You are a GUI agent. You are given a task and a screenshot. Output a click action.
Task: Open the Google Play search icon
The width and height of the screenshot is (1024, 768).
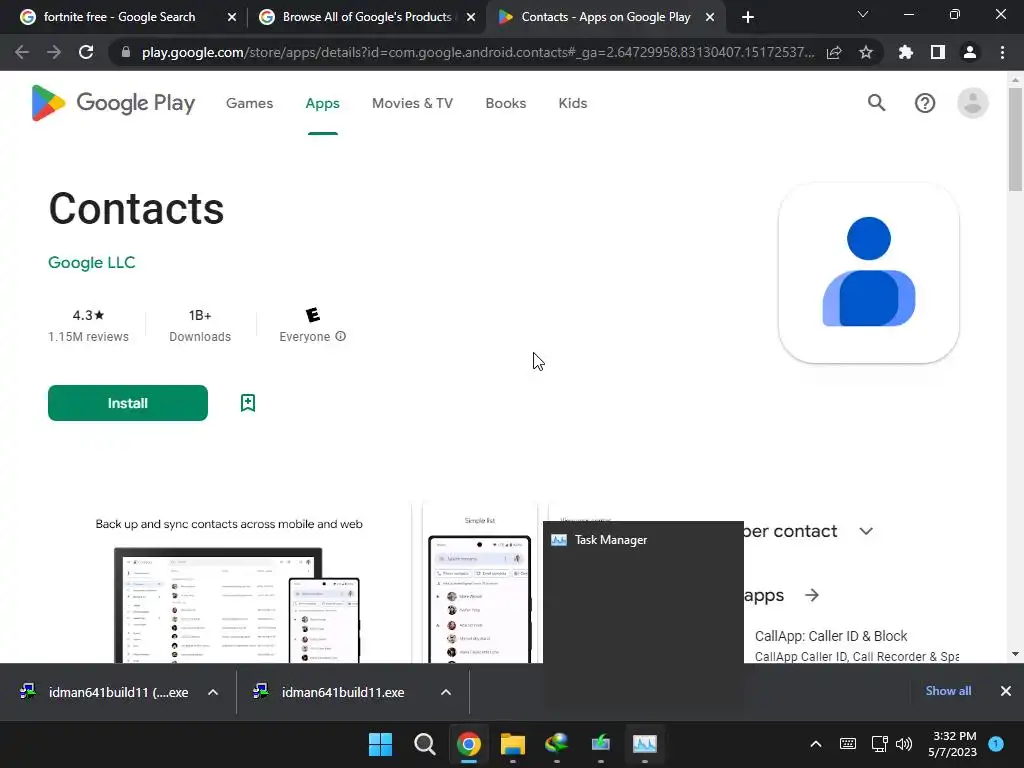click(876, 103)
